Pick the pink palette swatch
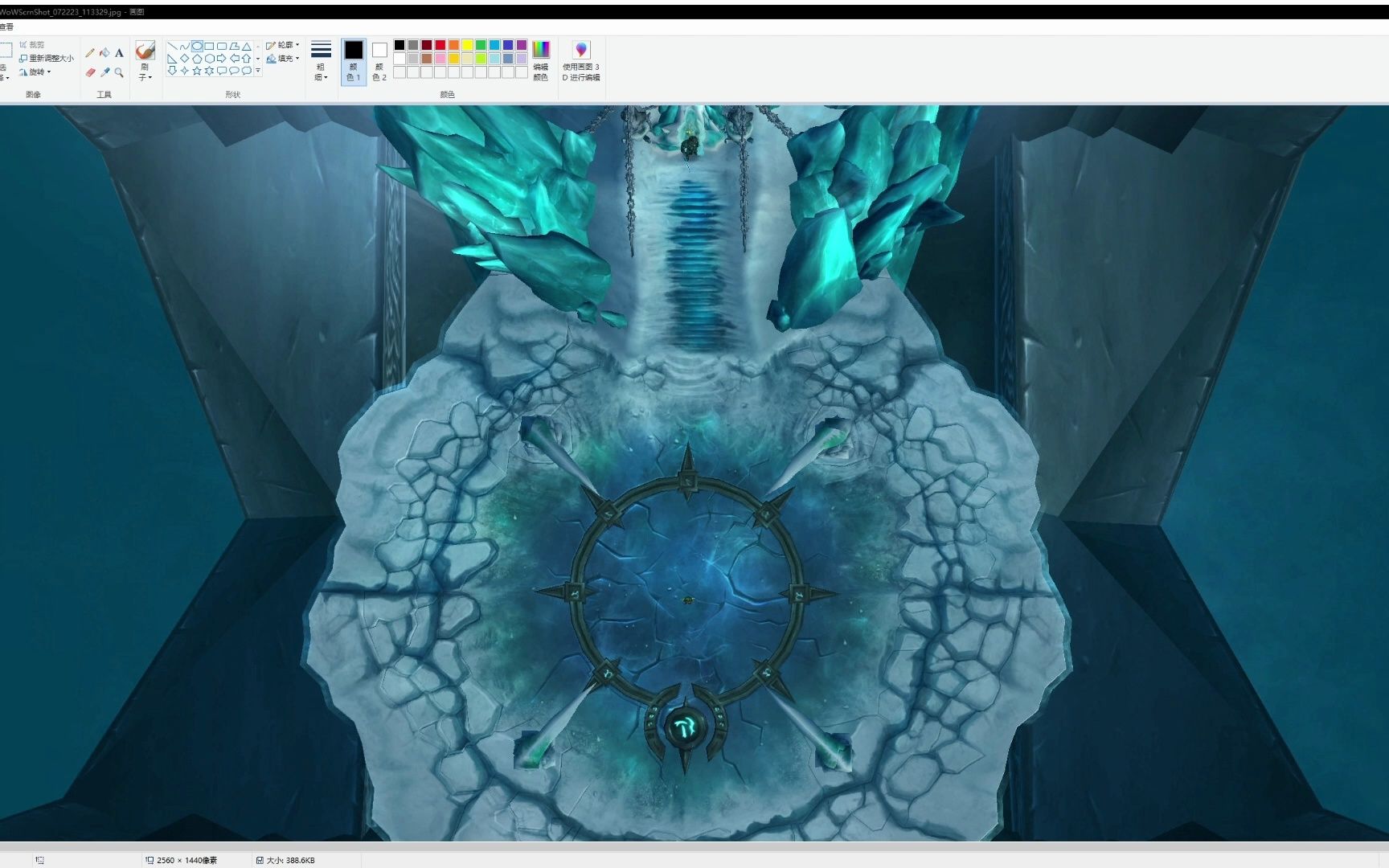The image size is (1389, 868). (440, 59)
